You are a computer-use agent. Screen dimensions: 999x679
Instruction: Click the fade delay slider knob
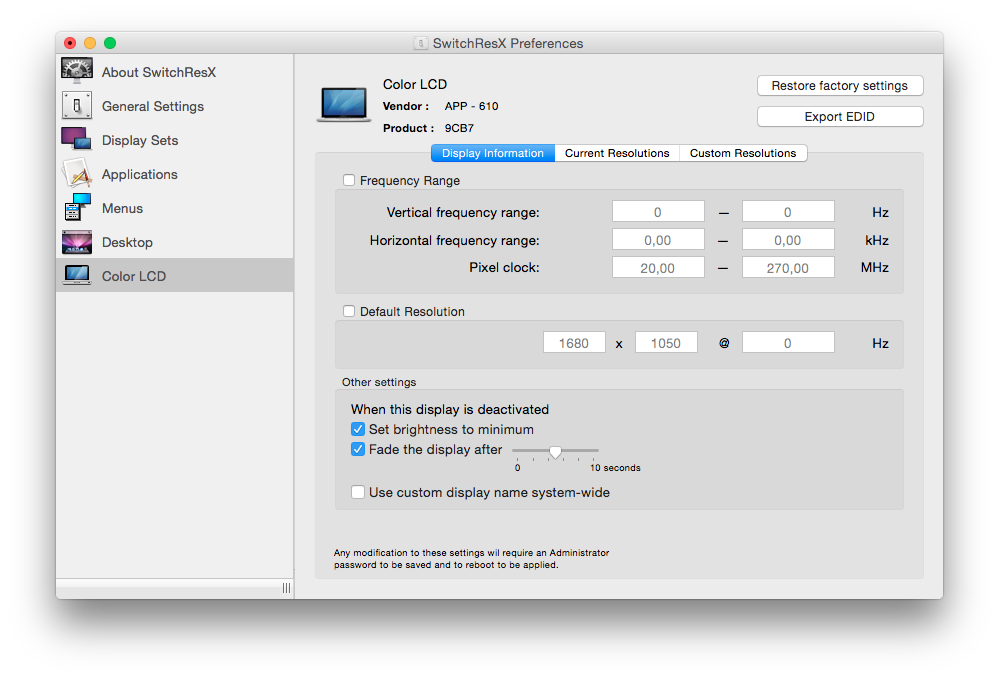556,452
